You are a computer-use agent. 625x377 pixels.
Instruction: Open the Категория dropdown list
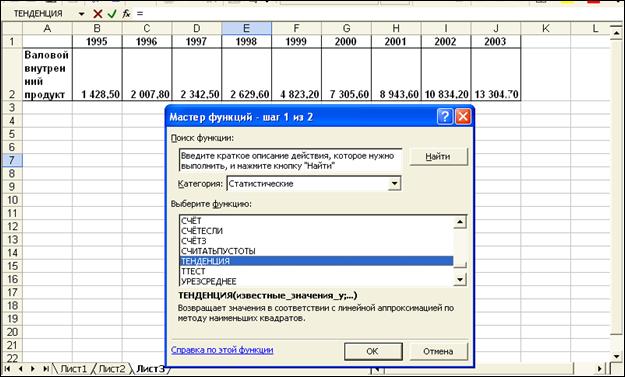(x=394, y=184)
